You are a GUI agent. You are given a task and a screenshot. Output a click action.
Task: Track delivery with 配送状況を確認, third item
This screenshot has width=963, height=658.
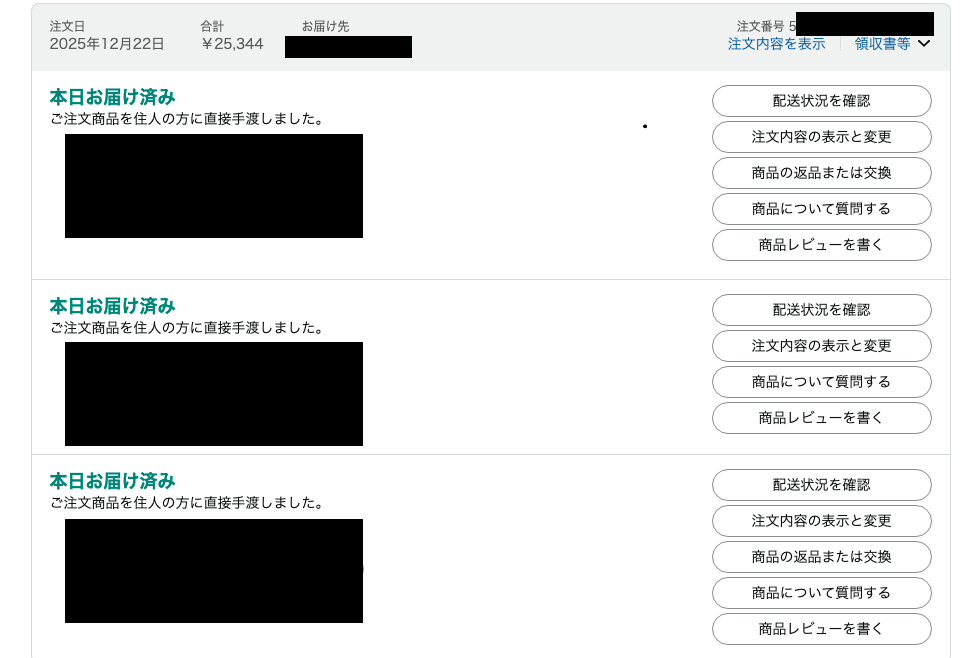click(x=821, y=485)
